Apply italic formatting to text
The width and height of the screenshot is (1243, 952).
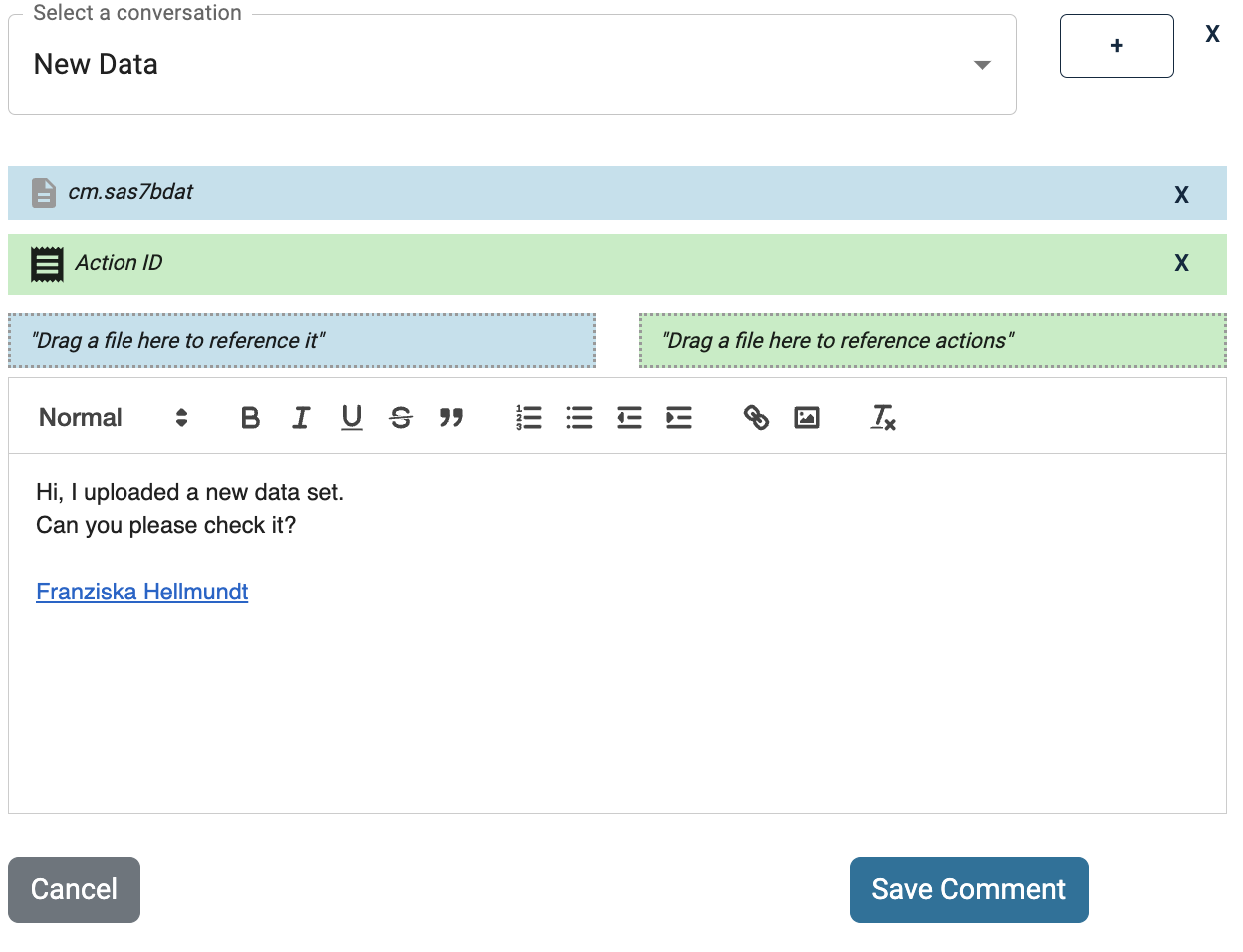click(x=301, y=418)
